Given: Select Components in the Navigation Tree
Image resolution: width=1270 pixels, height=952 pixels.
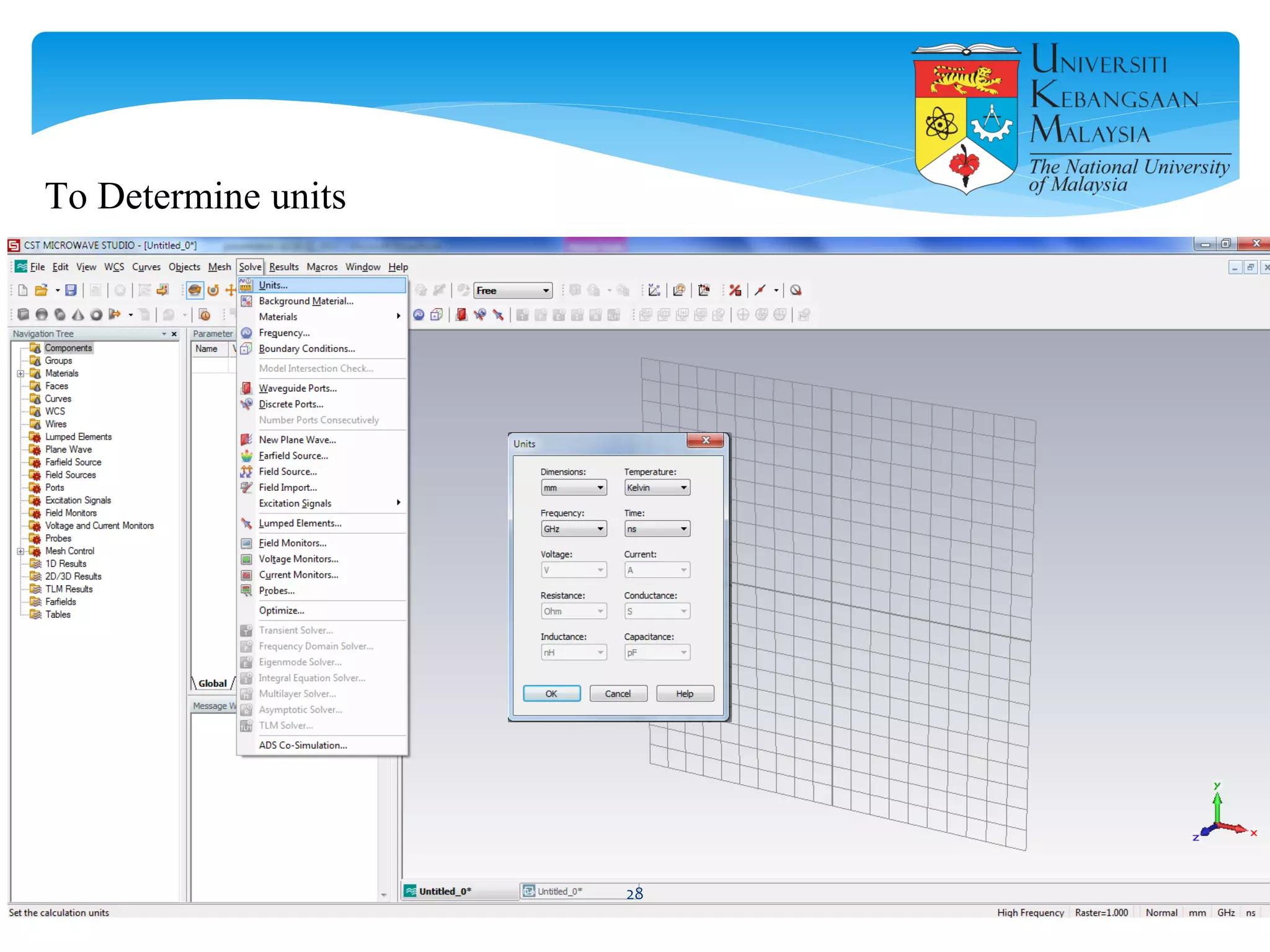Looking at the screenshot, I should tap(68, 348).
